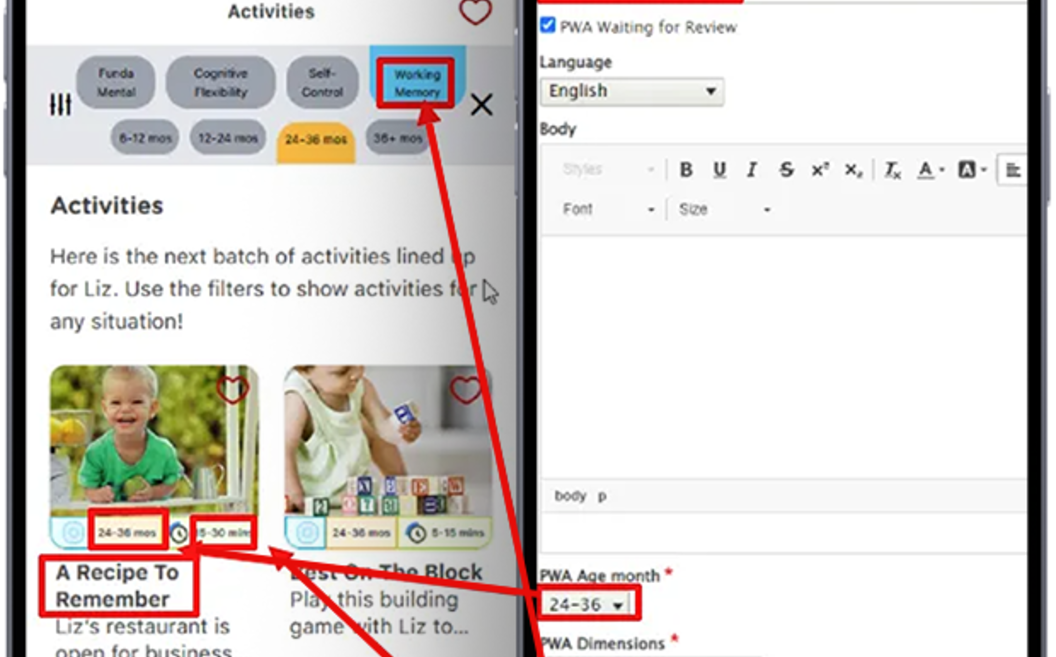Toggle Italic text formatting
Image resolution: width=1056 pixels, height=657 pixels.
(x=752, y=170)
